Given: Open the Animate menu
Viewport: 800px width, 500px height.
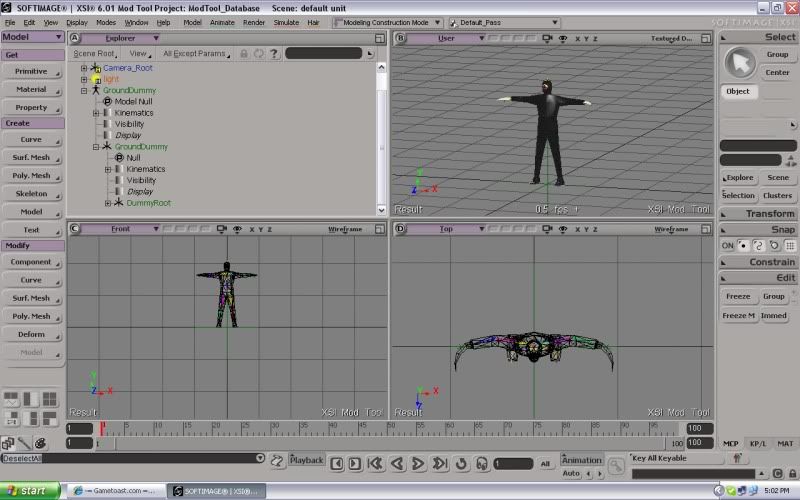Looking at the screenshot, I should pyautogui.click(x=222, y=22).
